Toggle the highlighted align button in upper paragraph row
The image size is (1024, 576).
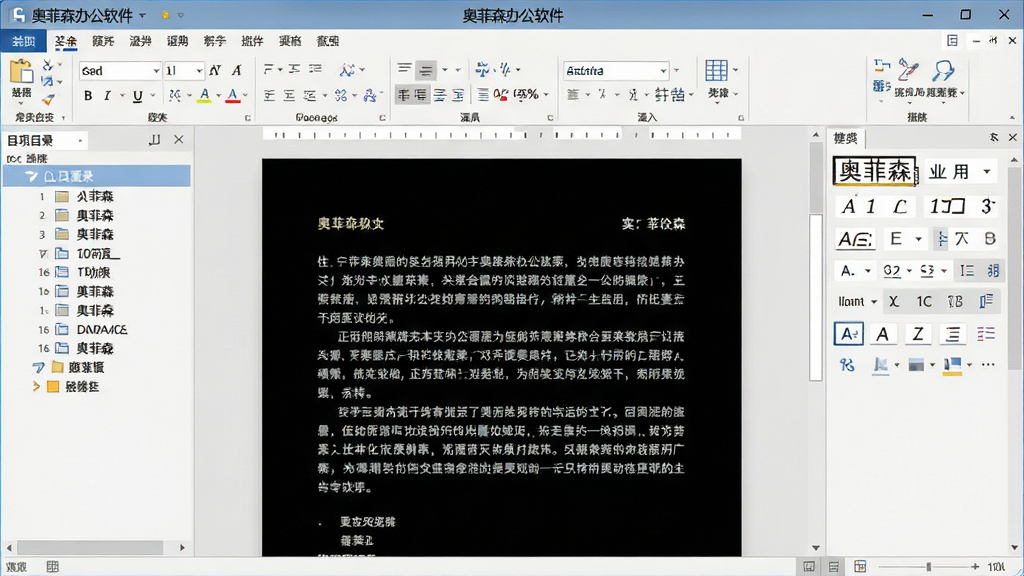[426, 69]
